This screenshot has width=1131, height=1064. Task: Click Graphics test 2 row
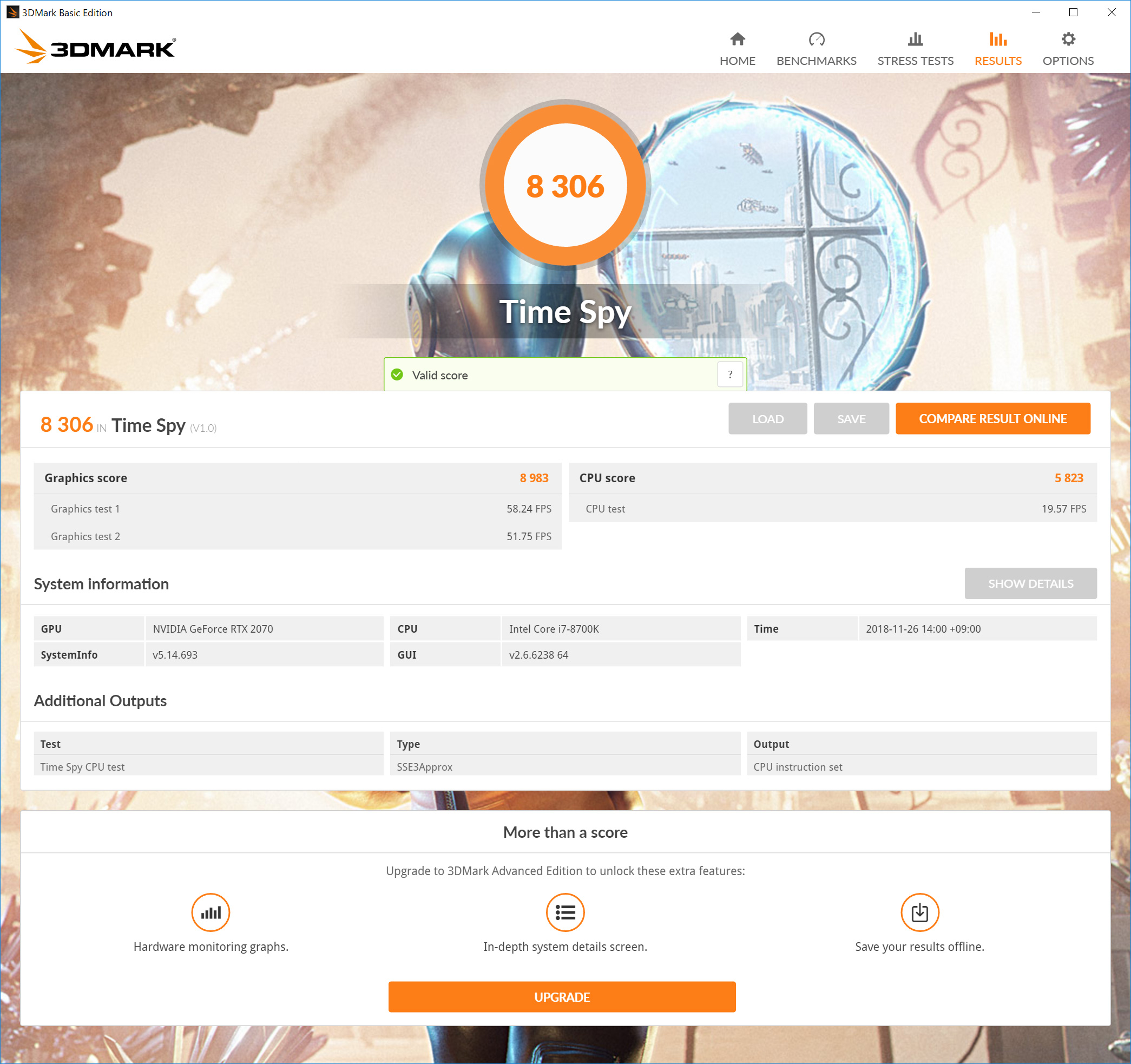(x=298, y=536)
